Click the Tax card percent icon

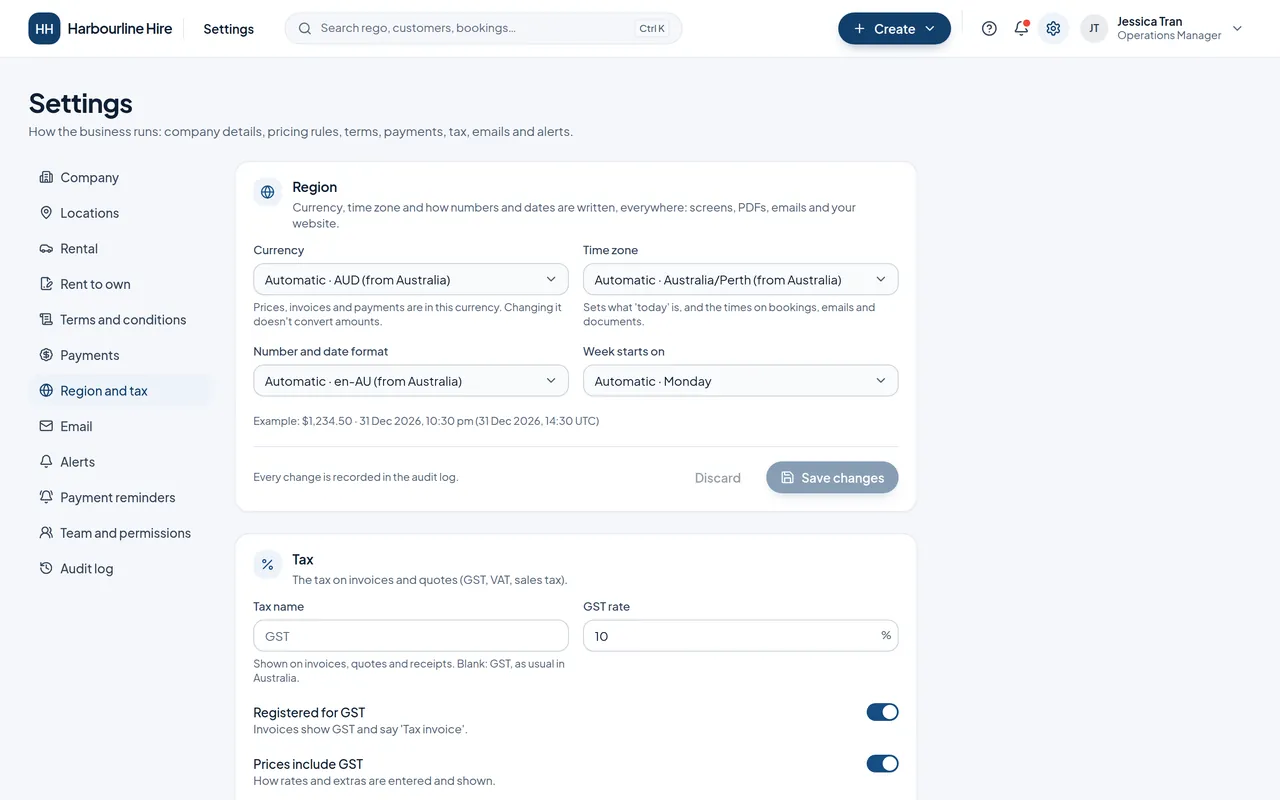coord(268,565)
